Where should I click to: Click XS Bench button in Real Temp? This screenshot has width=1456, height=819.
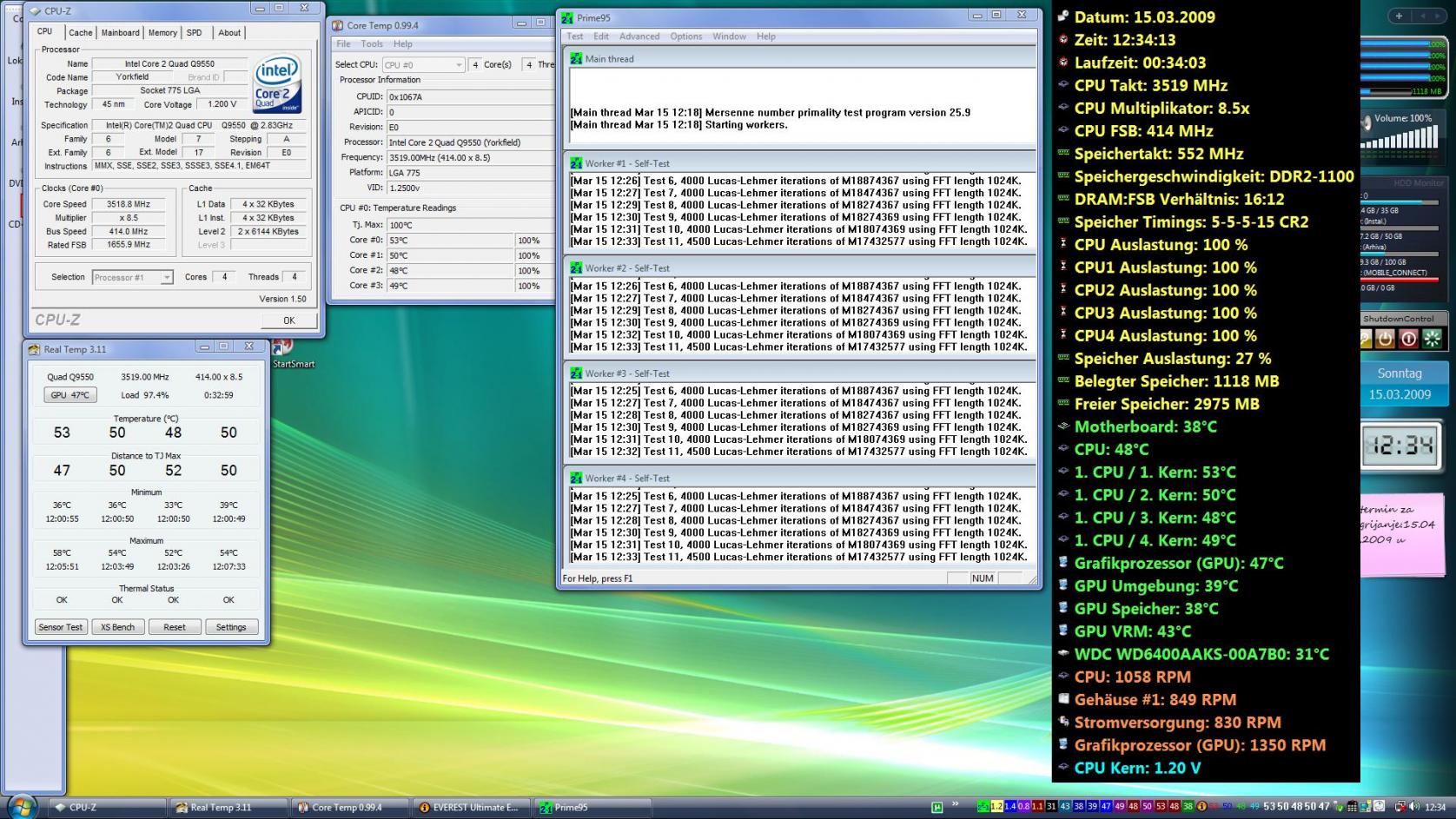118,627
